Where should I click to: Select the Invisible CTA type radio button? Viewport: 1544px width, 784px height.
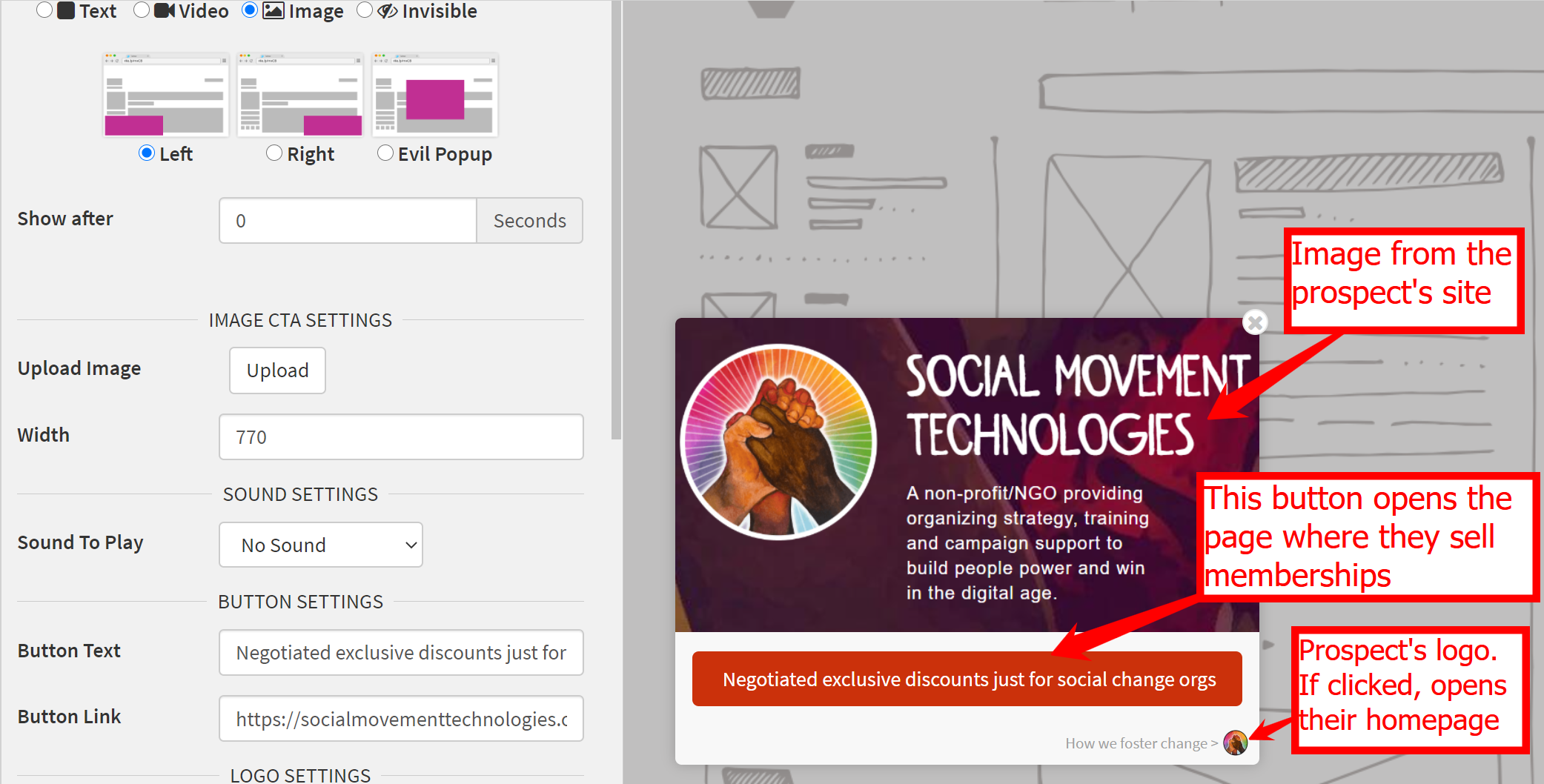coord(365,10)
